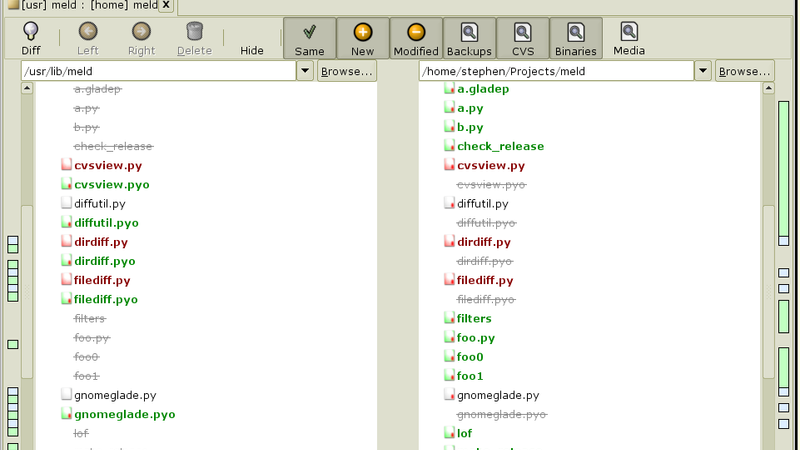
Task: Select the meld comparison tab
Action: click(x=80, y=7)
